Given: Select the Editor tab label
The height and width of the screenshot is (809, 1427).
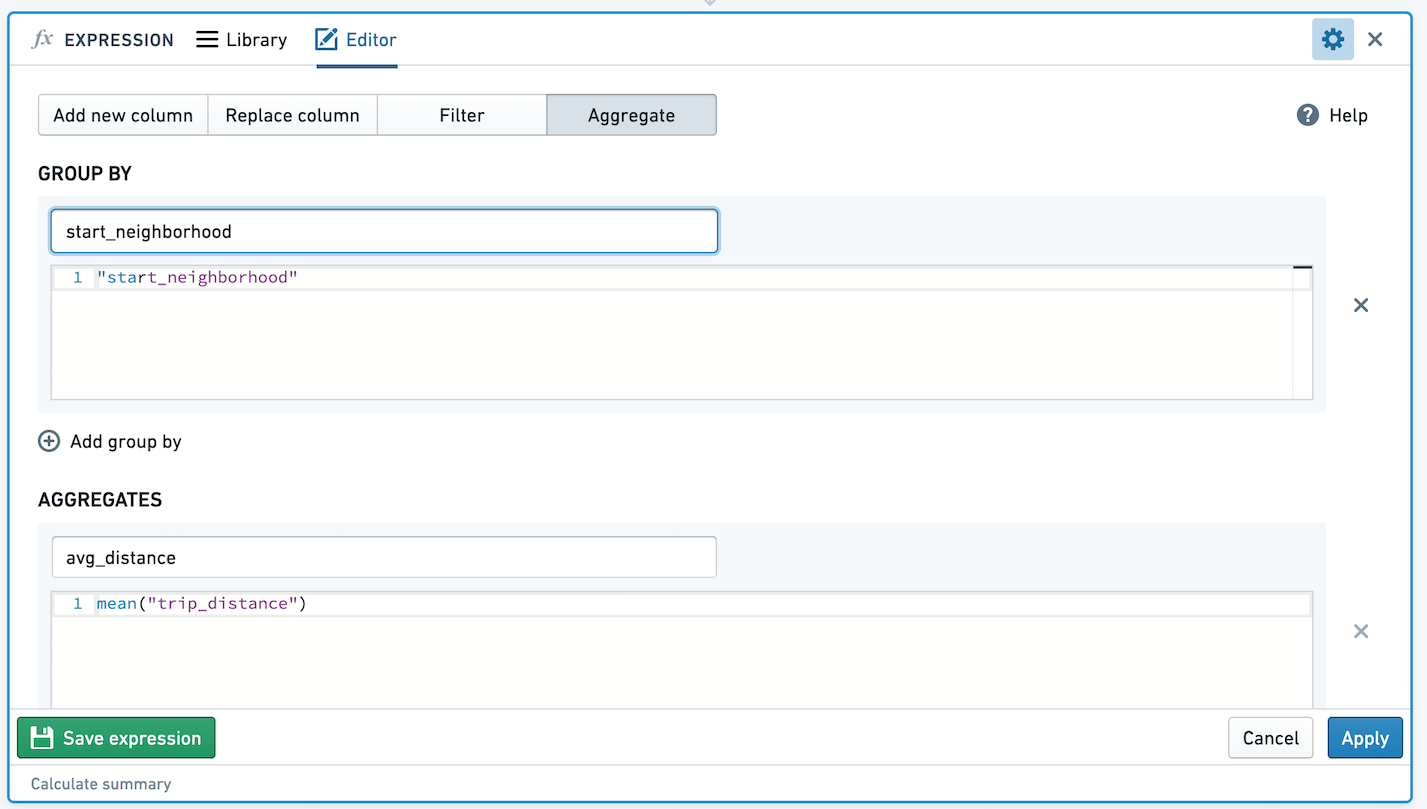Looking at the screenshot, I should [x=371, y=40].
